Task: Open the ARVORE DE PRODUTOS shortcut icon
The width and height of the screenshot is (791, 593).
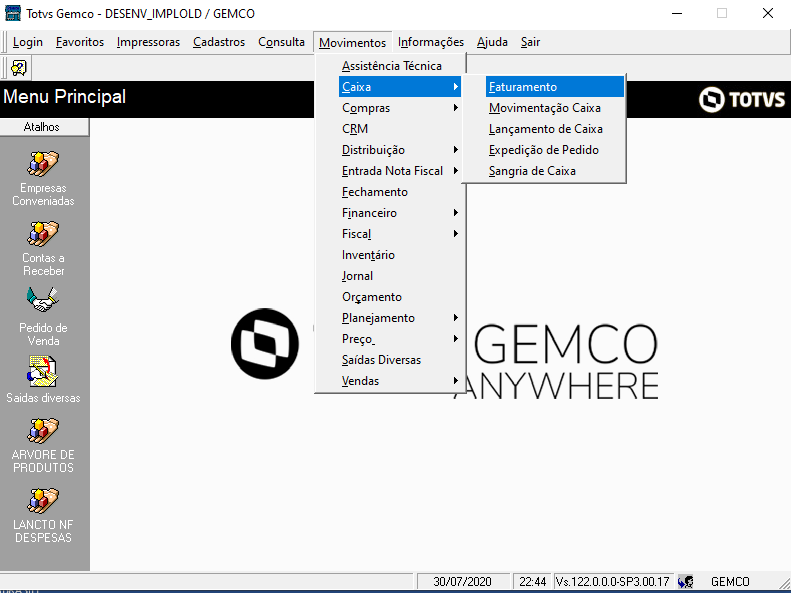Action: (x=43, y=431)
